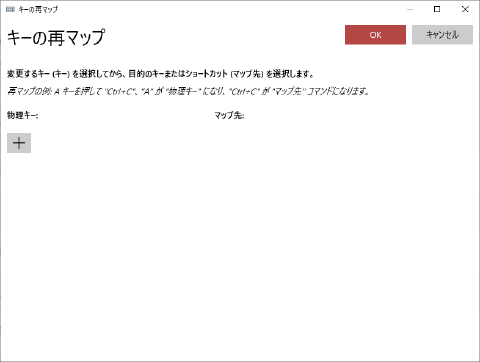
Task: Click the italic example line starting with 再マップの例
Action: [188, 91]
